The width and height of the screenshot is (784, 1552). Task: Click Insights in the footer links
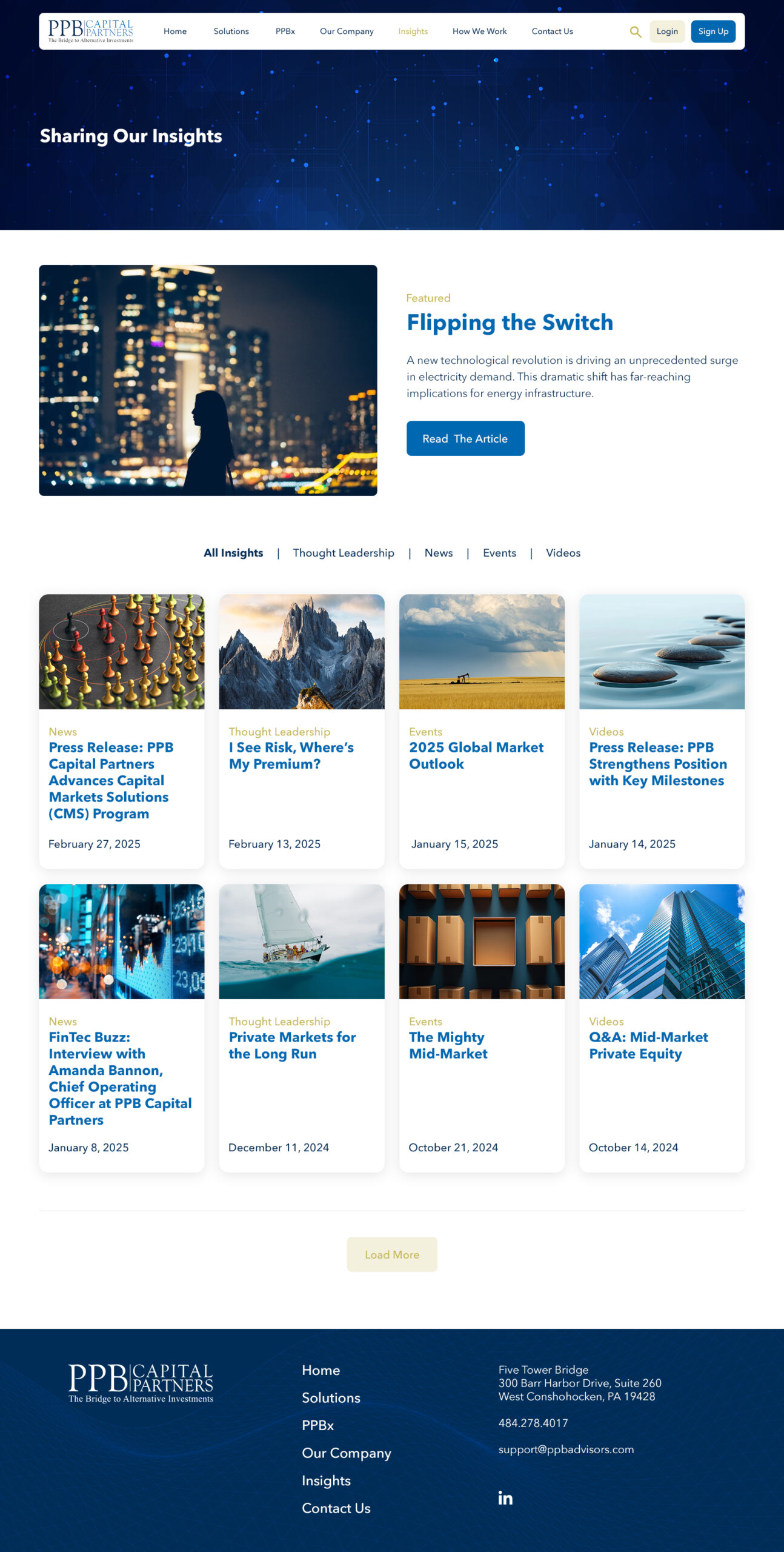[327, 1481]
